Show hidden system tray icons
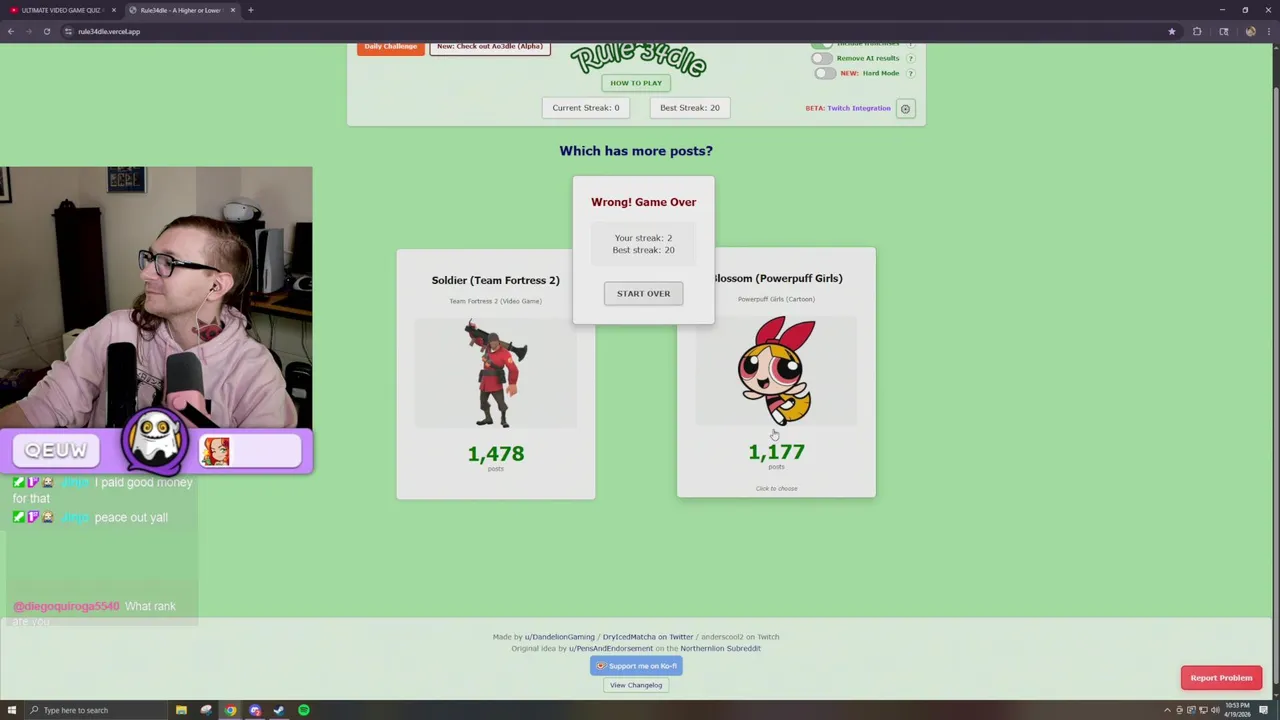This screenshot has width=1280, height=720. (x=1168, y=710)
